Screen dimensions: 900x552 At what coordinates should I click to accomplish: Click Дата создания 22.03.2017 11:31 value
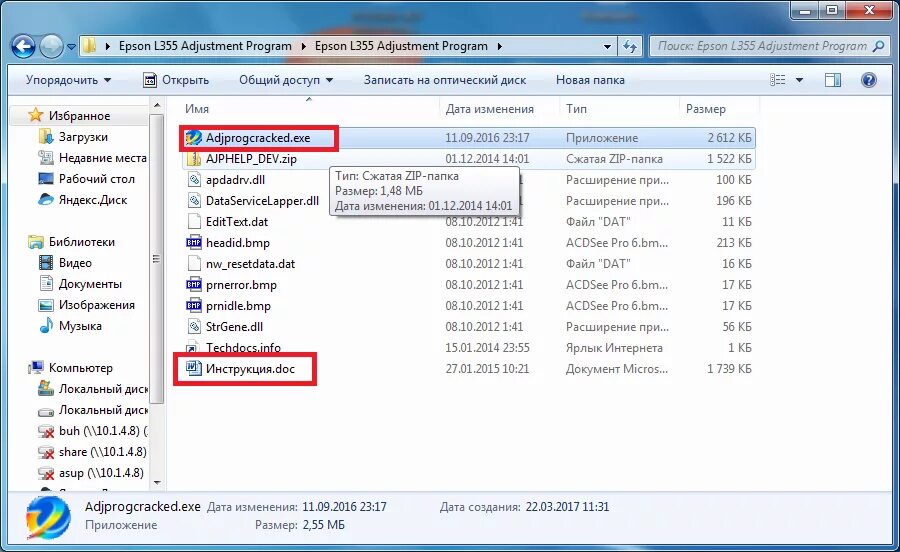pos(567,507)
